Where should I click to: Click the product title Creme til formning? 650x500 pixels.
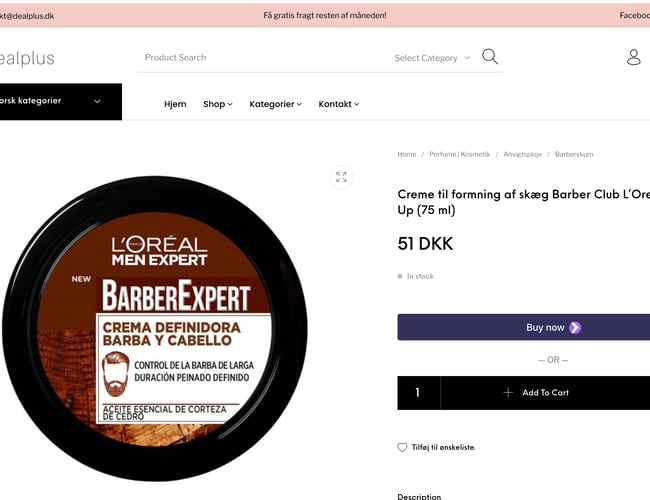(524, 202)
